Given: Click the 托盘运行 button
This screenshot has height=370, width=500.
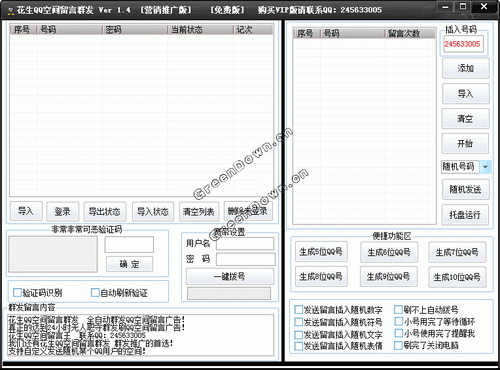Looking at the screenshot, I should tap(466, 215).
